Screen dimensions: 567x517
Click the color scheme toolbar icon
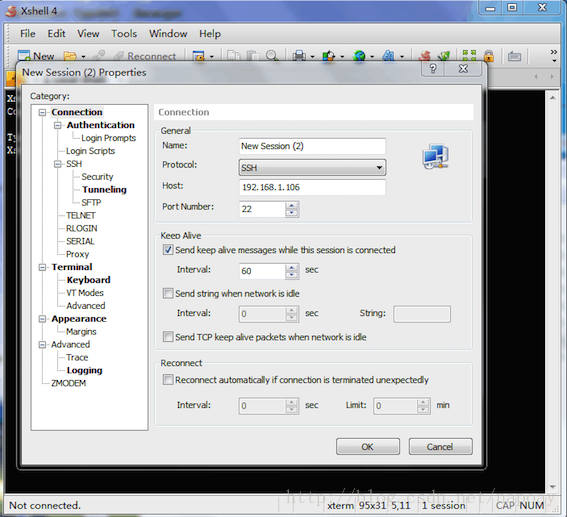click(329, 56)
